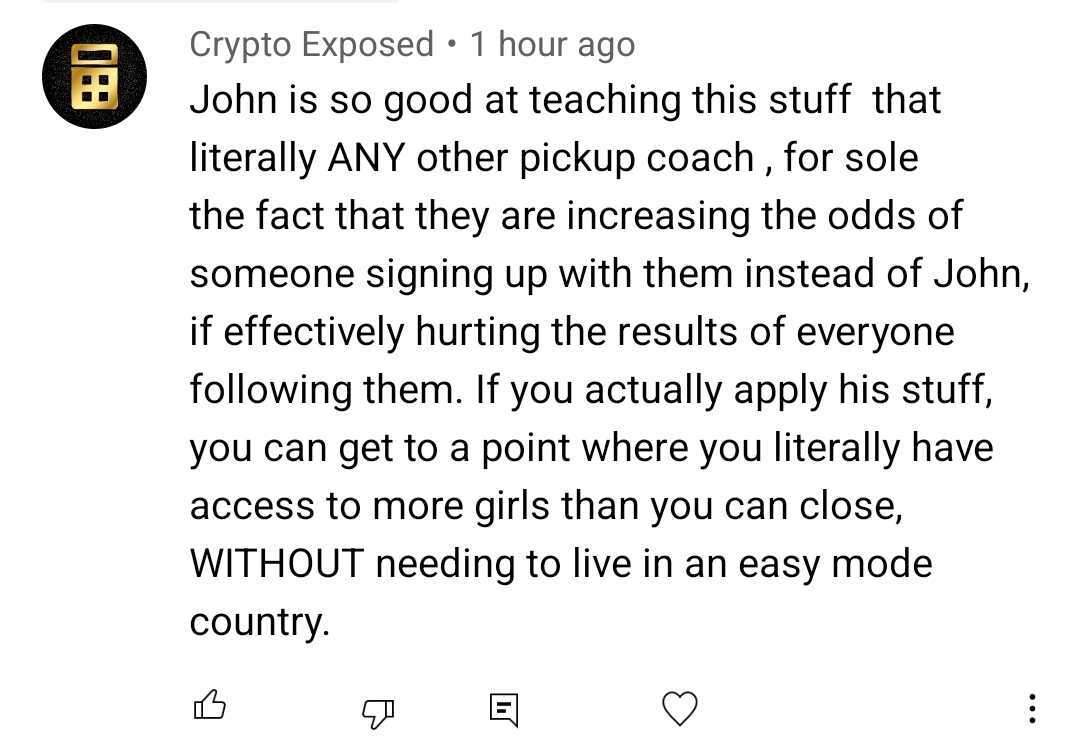This screenshot has height=751, width=1079.
Task: Click the words "pickup coach"
Action: [650, 158]
